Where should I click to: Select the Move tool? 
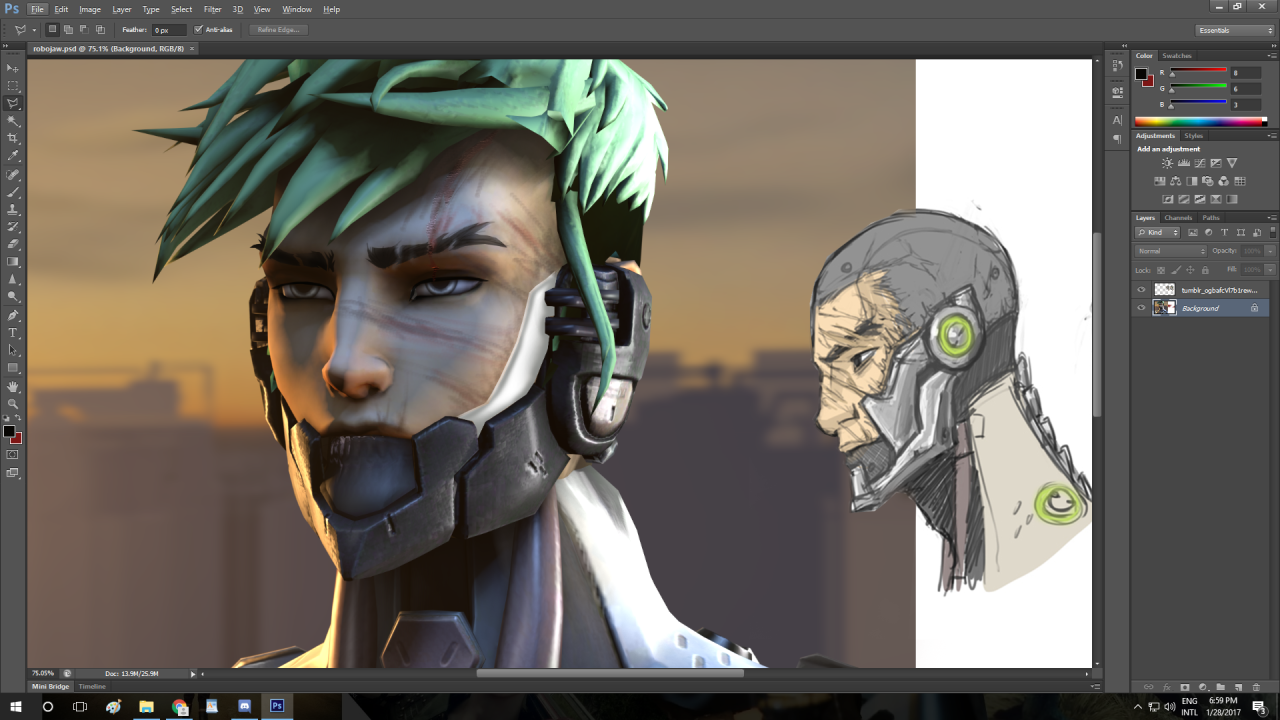click(13, 68)
